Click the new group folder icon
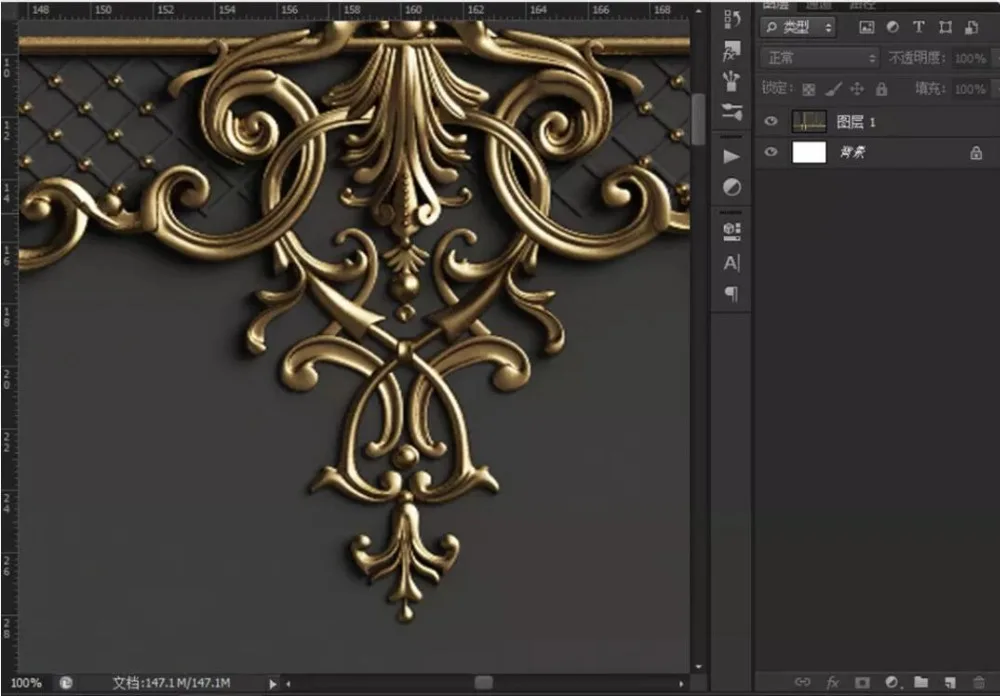This screenshot has width=1000, height=696. (921, 682)
